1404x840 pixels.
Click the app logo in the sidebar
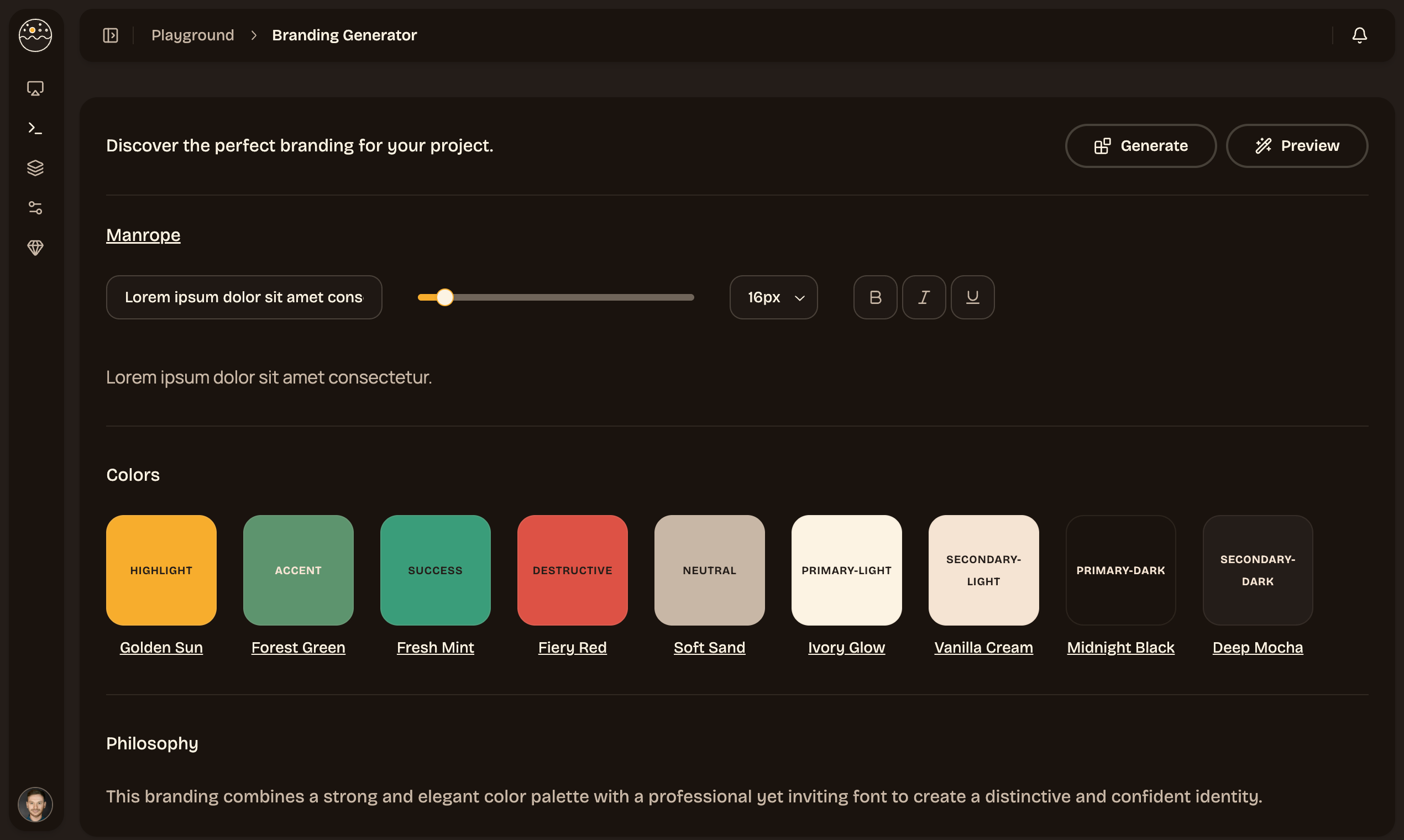35,35
